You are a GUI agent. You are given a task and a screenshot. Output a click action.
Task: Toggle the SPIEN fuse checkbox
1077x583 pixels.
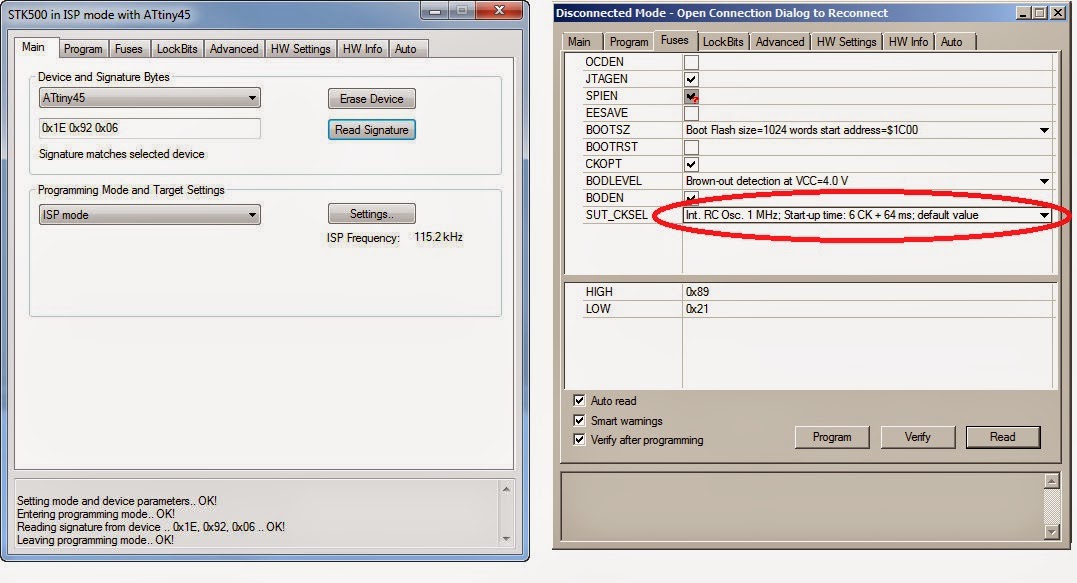tap(691, 97)
